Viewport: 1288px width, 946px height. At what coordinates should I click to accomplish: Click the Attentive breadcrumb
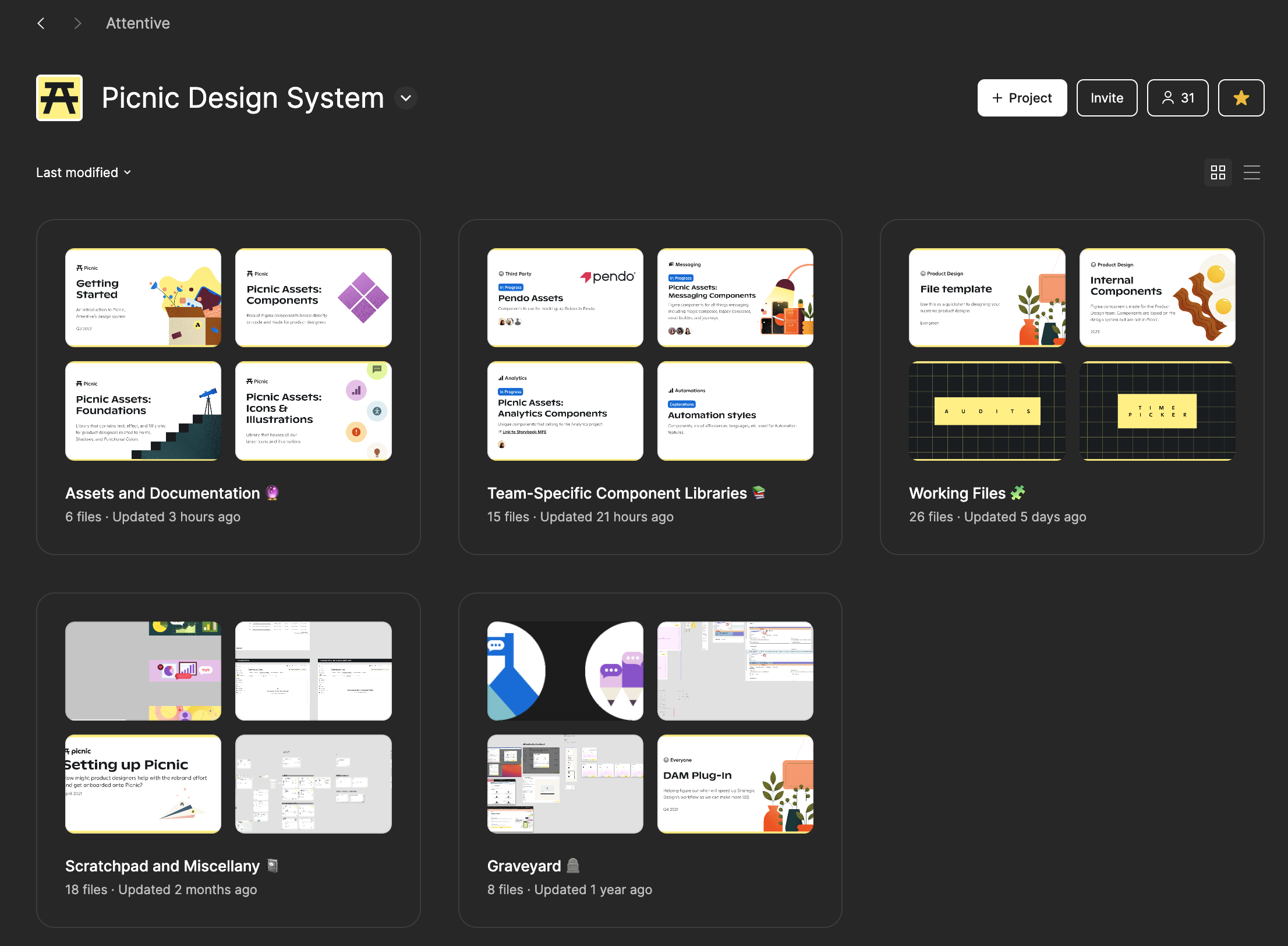(x=138, y=23)
